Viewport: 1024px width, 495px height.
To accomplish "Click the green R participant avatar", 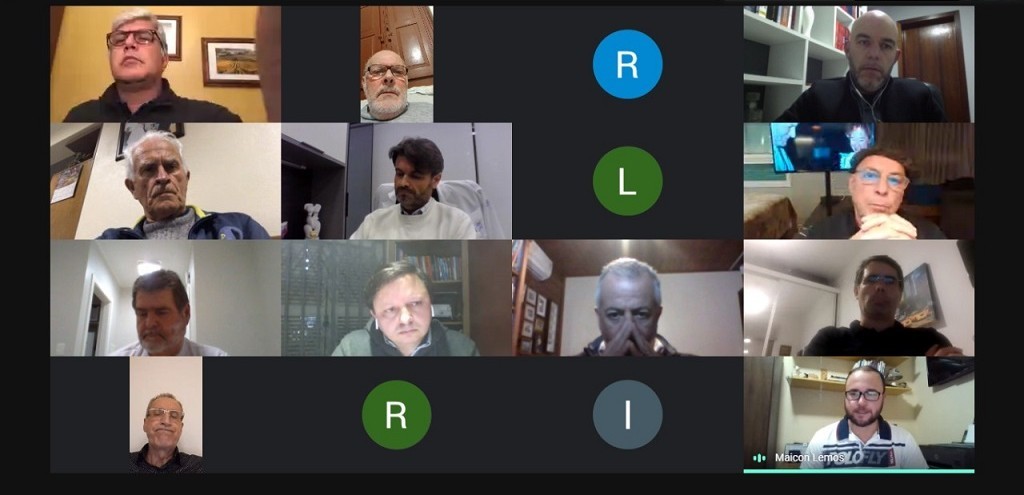I will point(396,415).
